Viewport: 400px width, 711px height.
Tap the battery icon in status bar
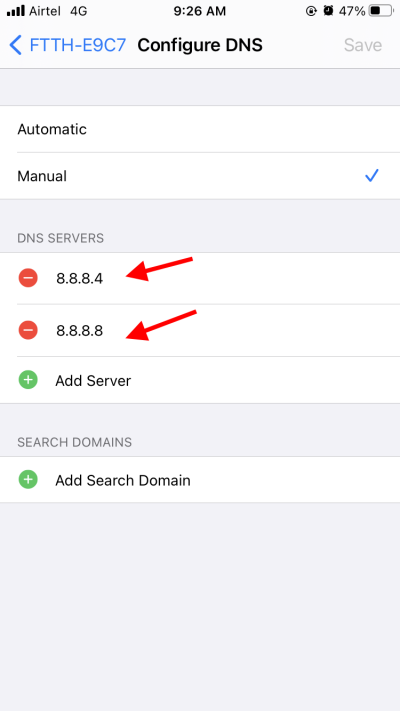[381, 11]
